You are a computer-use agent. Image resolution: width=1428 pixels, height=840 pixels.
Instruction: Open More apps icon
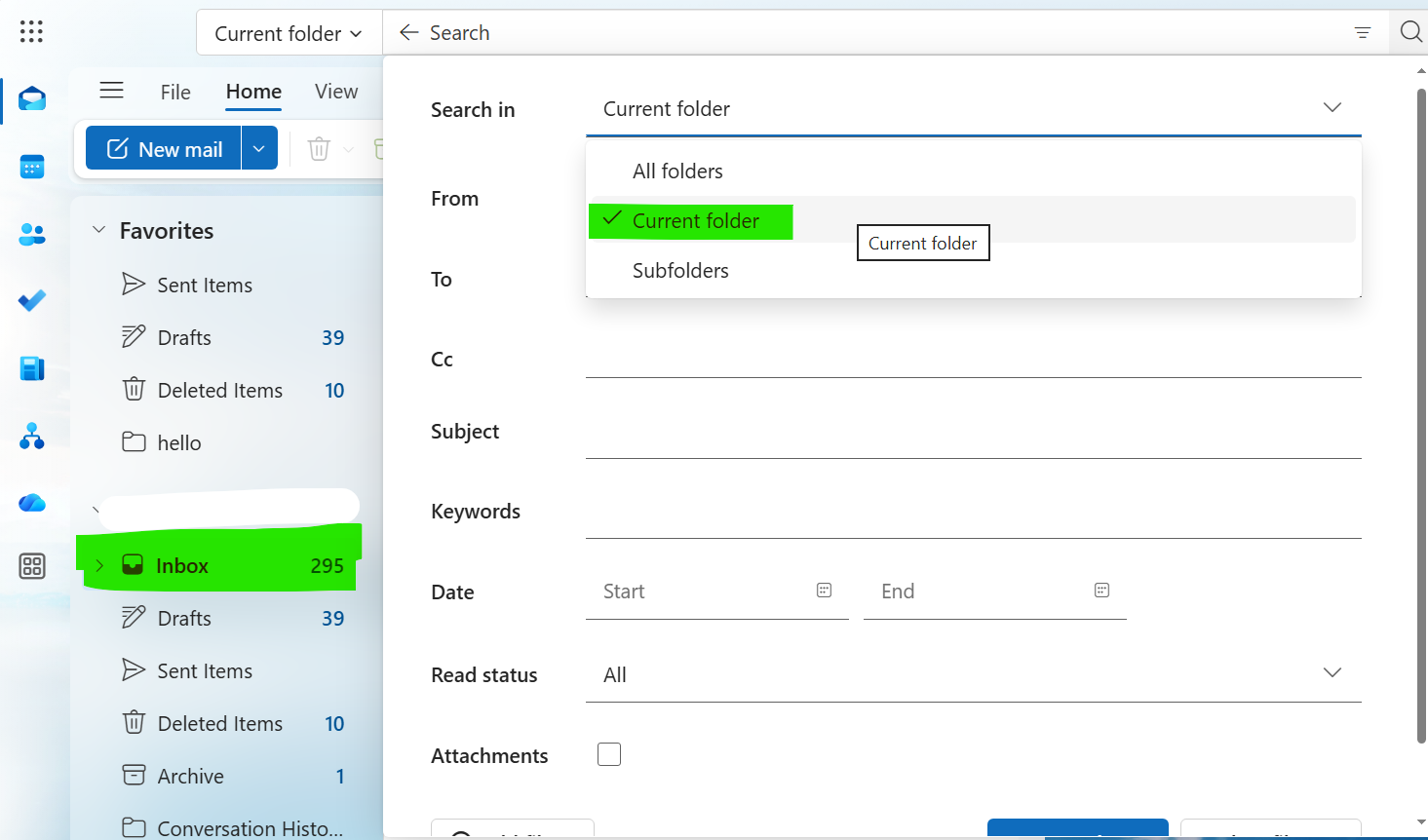tap(32, 566)
